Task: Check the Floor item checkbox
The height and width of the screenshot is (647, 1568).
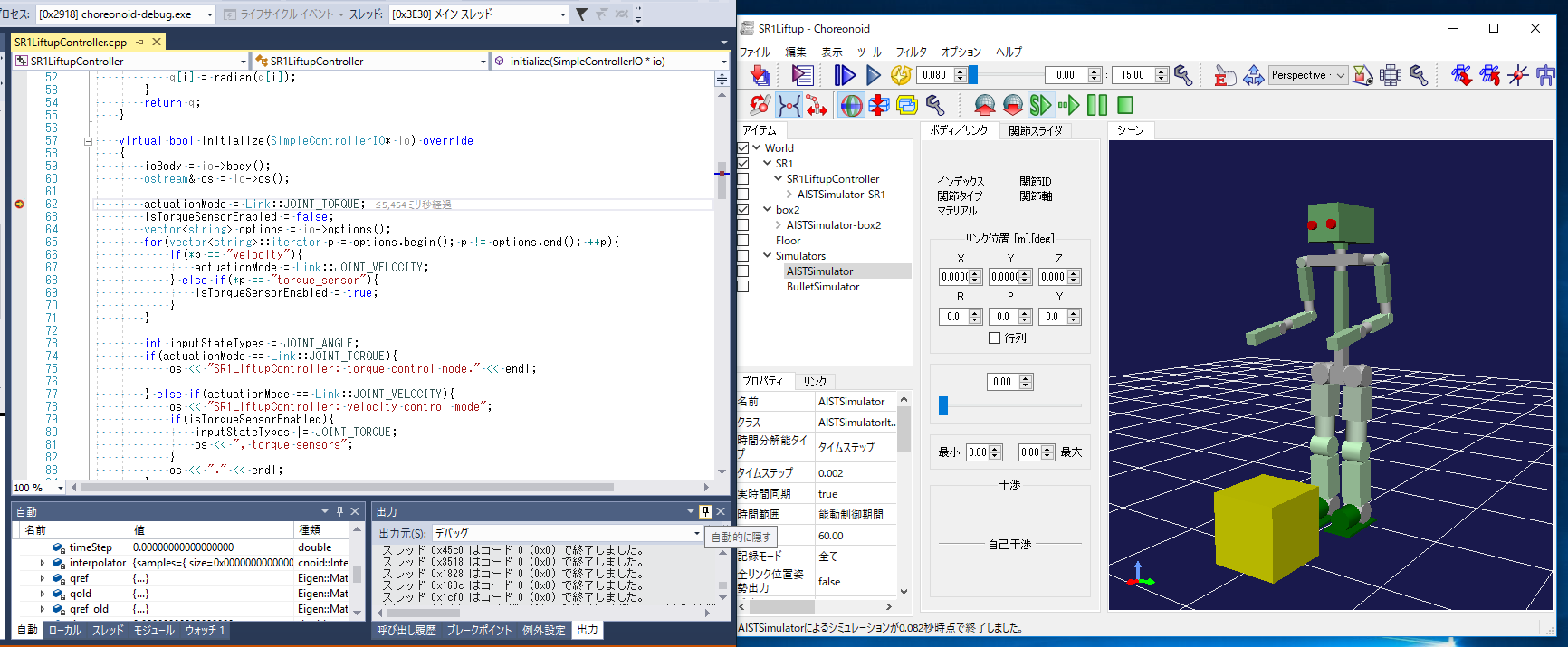Action: tap(743, 241)
